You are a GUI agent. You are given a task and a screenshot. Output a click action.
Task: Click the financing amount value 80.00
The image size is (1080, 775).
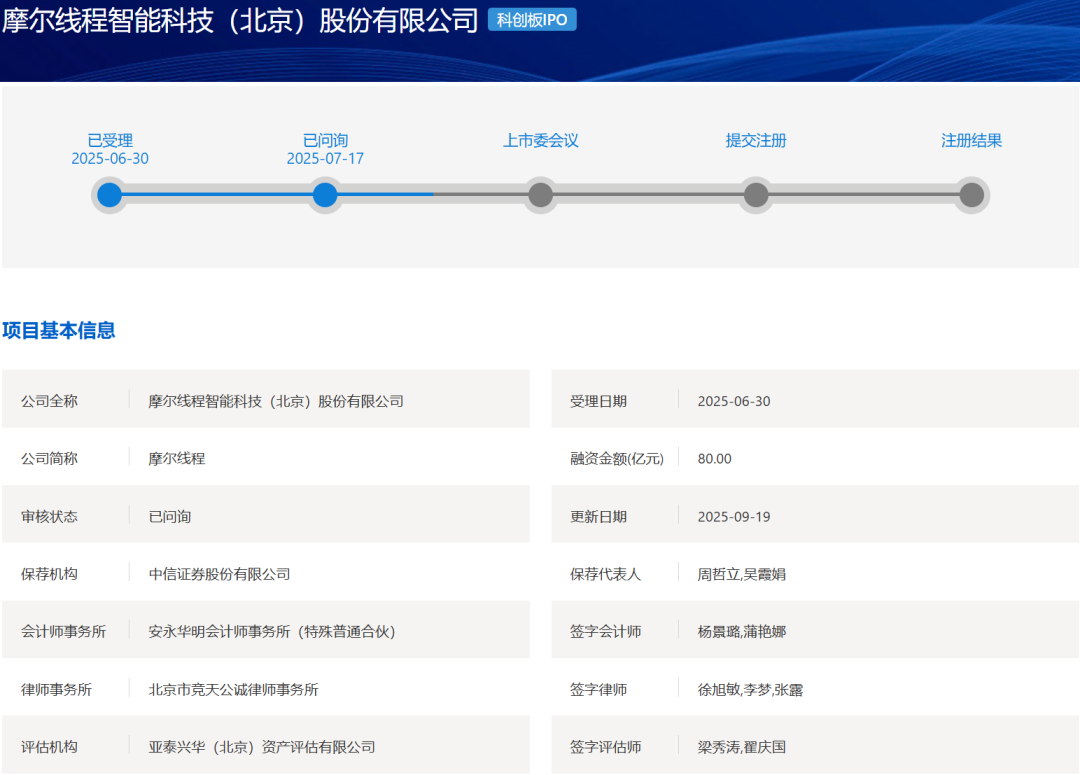[x=714, y=459]
